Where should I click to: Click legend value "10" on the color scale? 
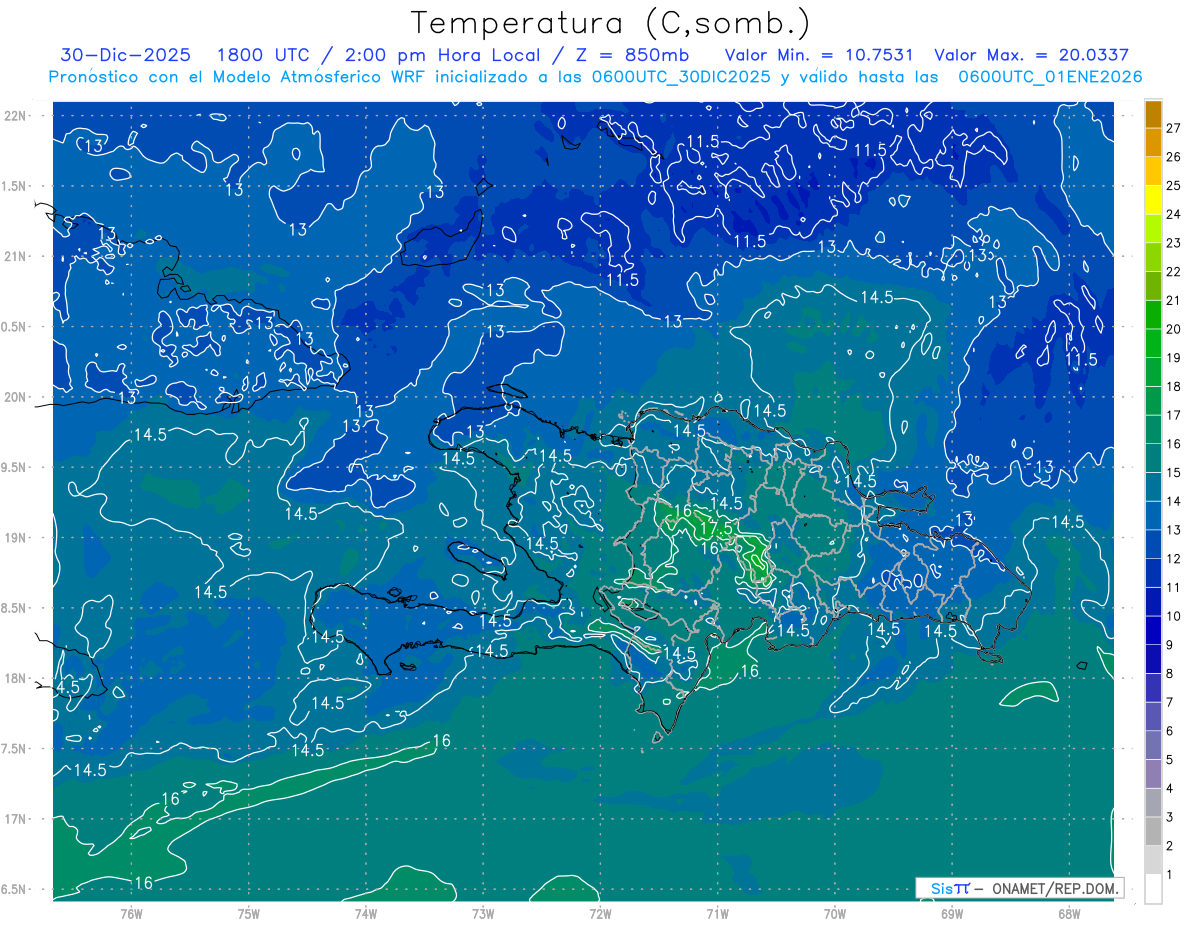[1173, 617]
